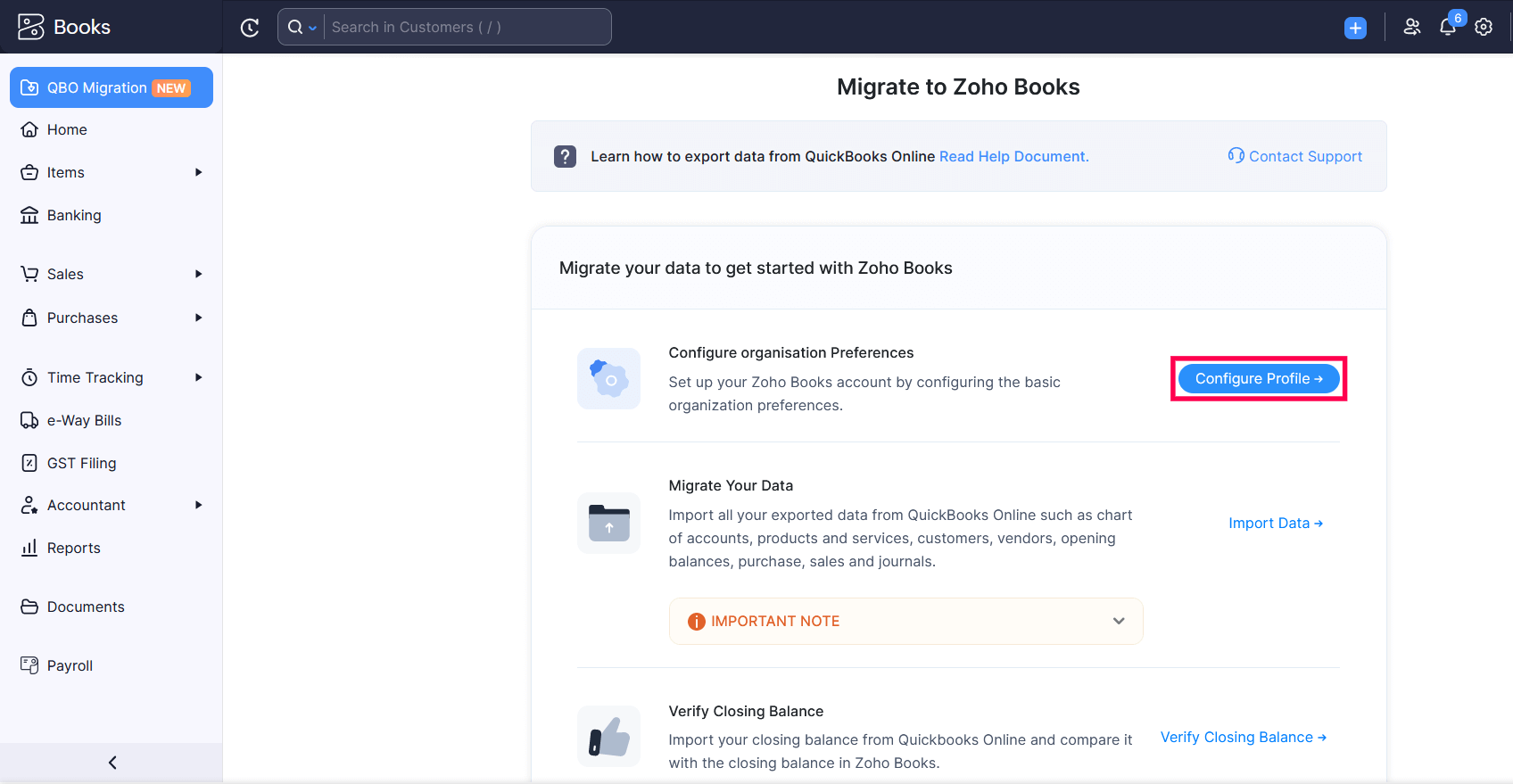Open the notifications bell icon
This screenshot has height=784, width=1513.
(x=1448, y=28)
